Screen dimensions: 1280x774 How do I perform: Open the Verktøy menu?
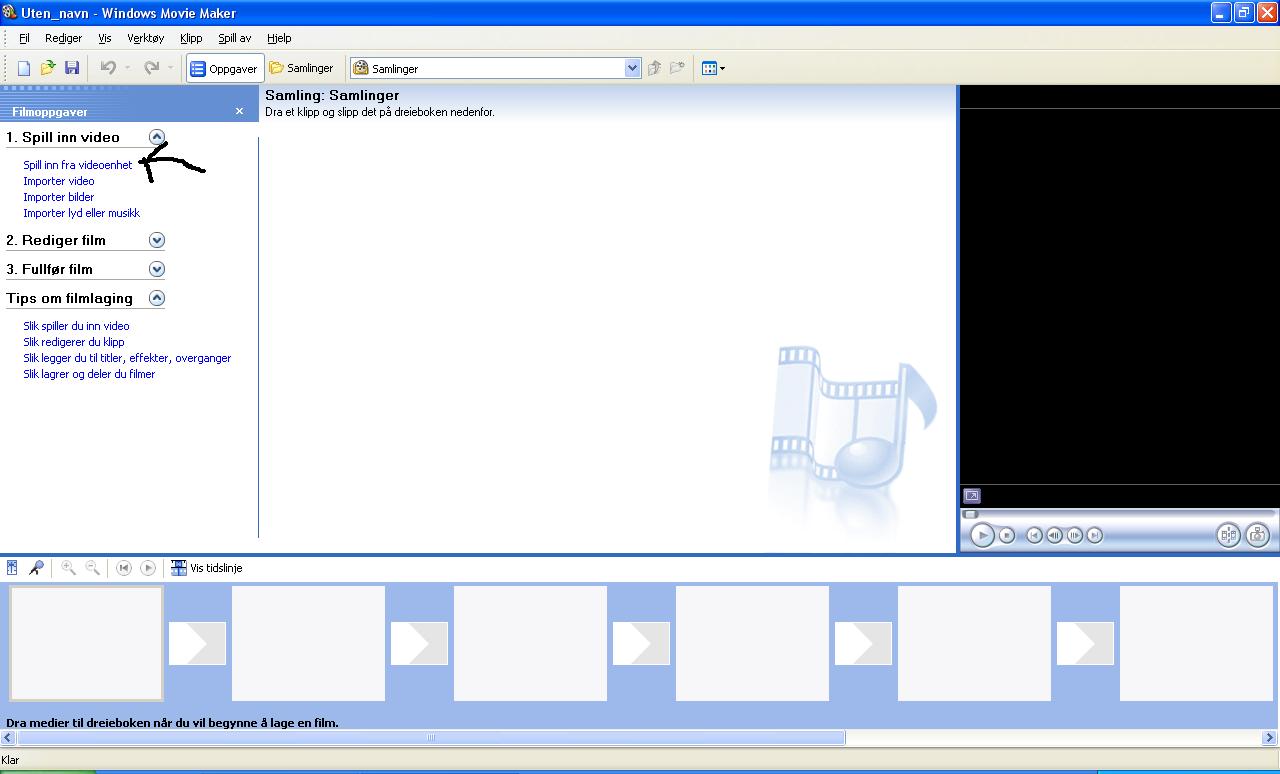tap(146, 38)
